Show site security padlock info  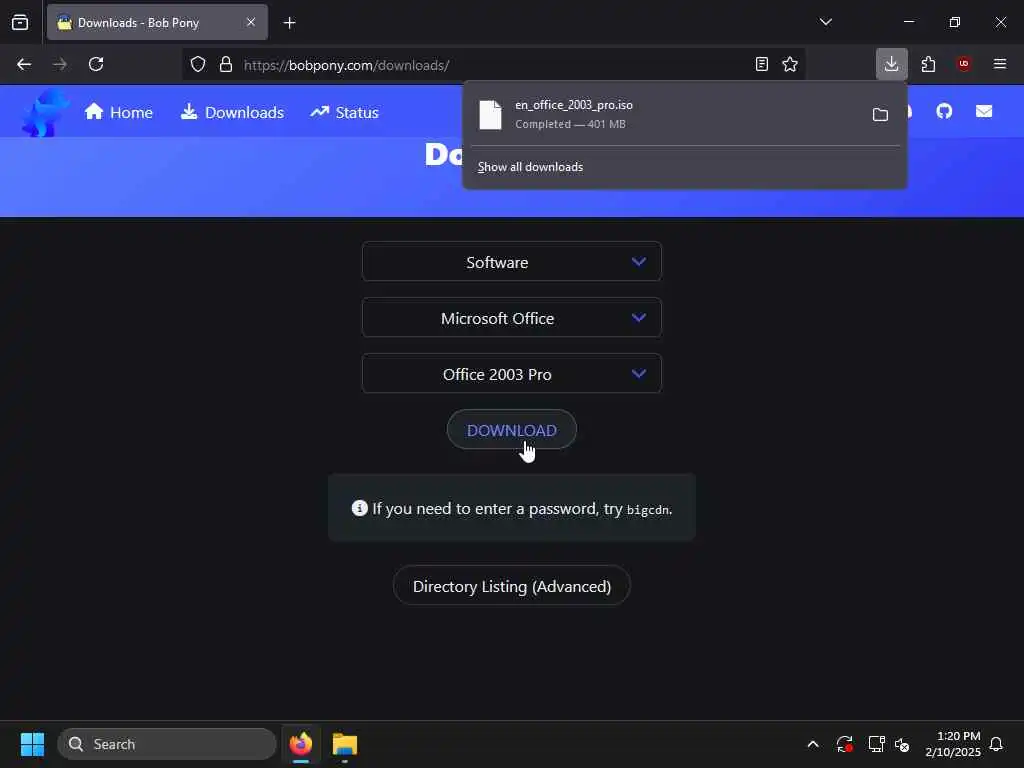click(x=226, y=64)
